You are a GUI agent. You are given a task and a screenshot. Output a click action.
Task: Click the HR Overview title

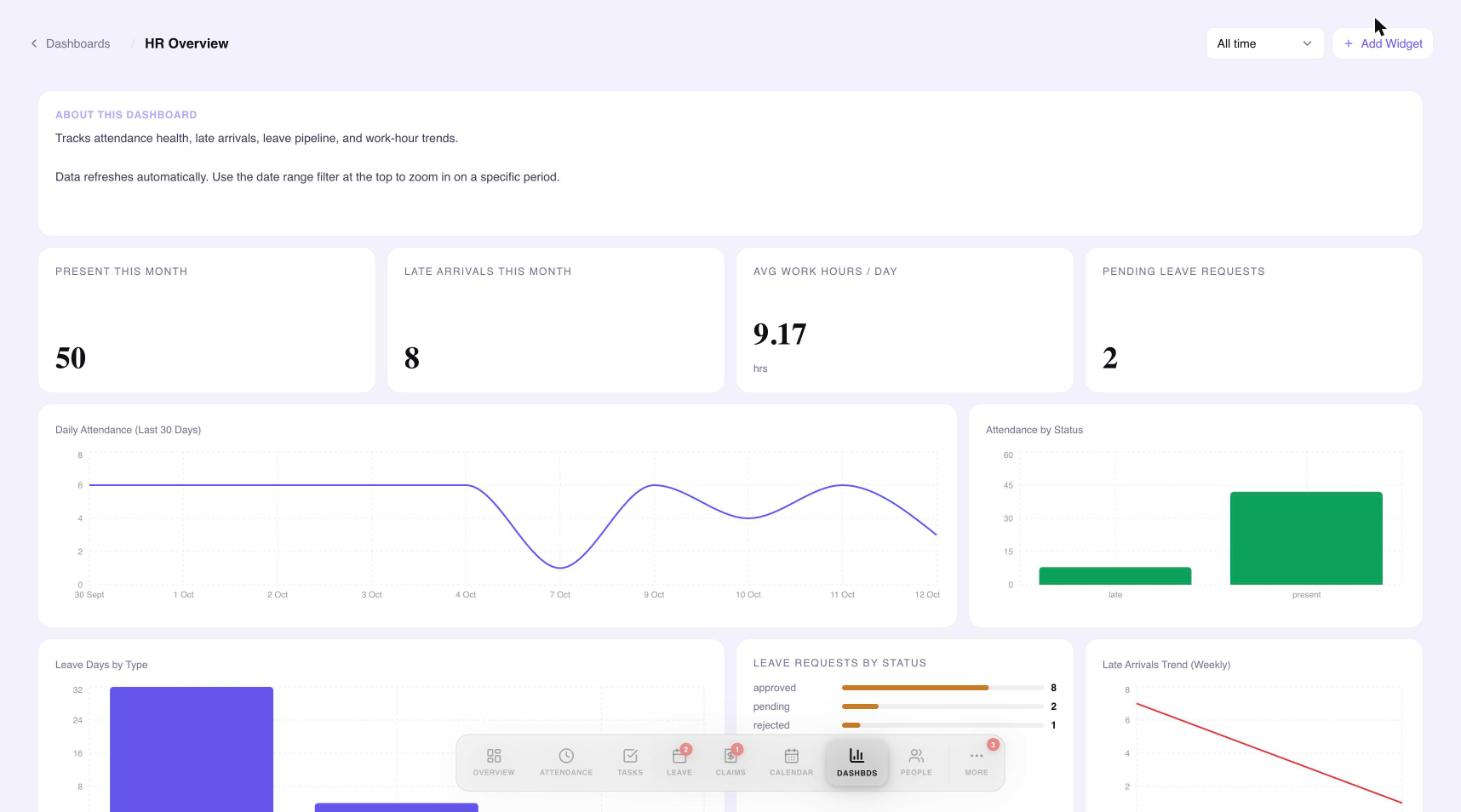click(186, 43)
